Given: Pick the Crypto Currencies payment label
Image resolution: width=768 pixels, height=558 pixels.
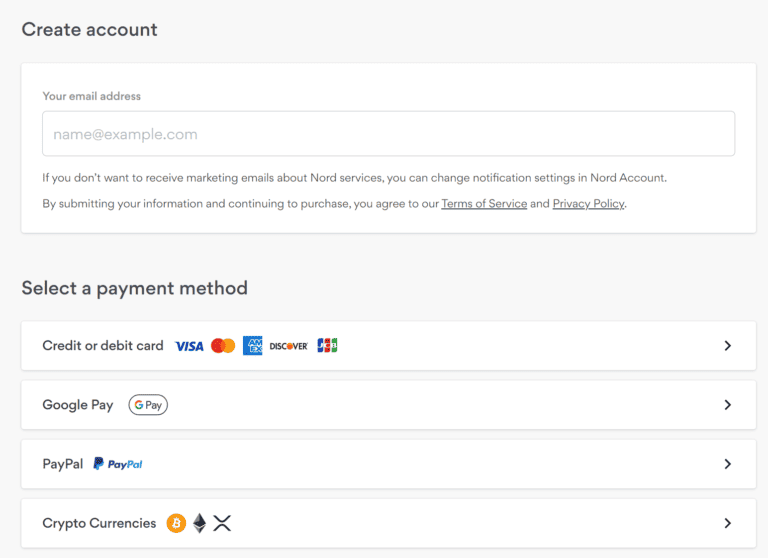Looking at the screenshot, I should click(x=99, y=523).
